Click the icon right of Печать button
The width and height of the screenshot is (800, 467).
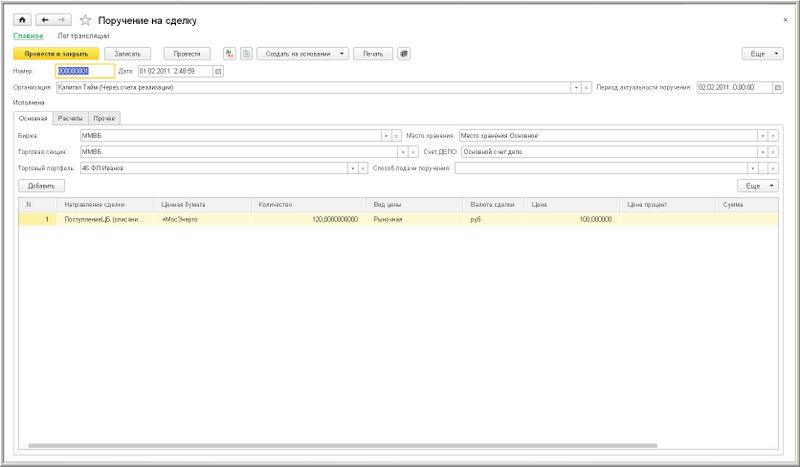tap(404, 53)
